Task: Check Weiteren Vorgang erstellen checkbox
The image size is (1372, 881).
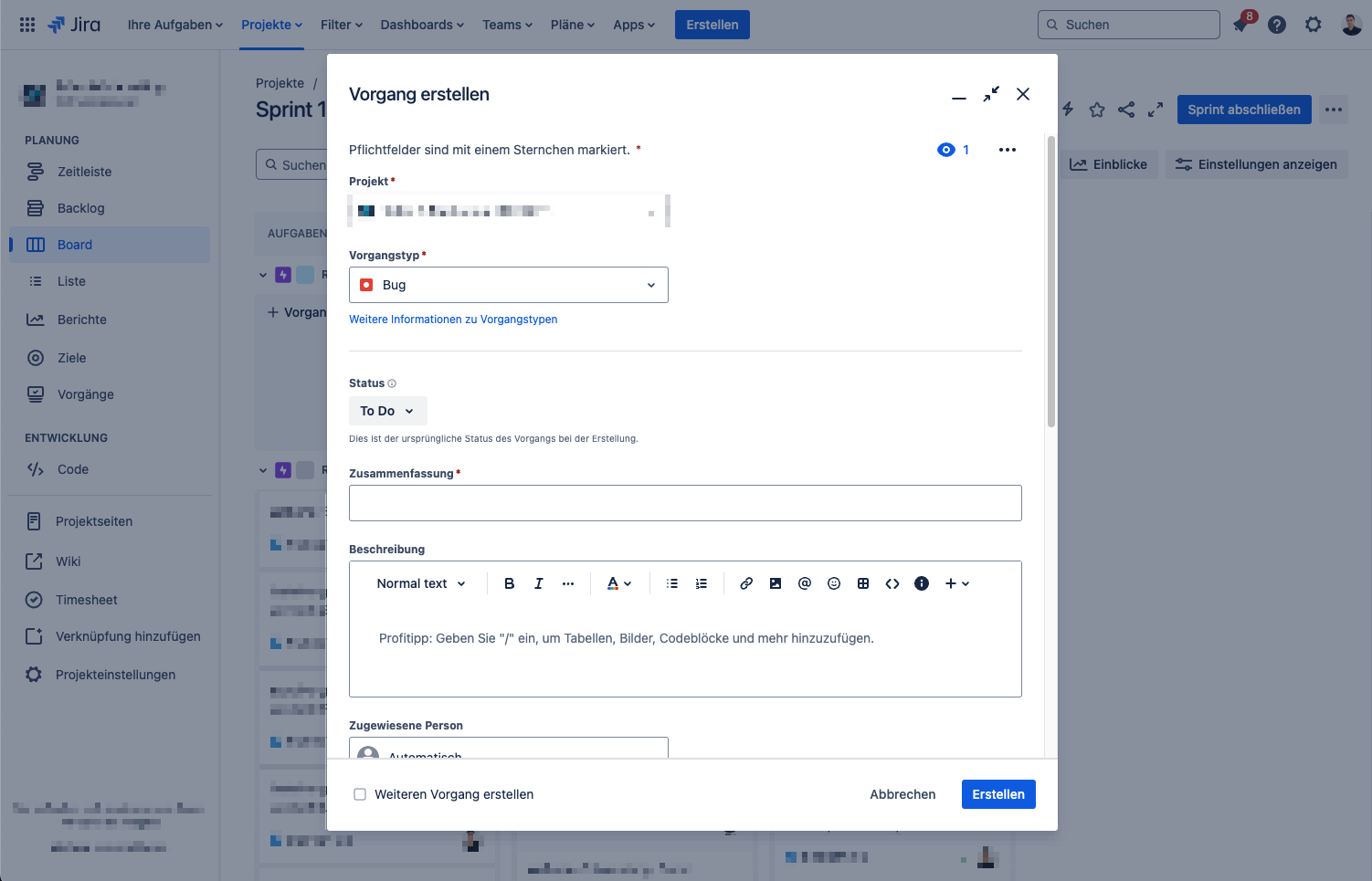Action: pos(360,794)
